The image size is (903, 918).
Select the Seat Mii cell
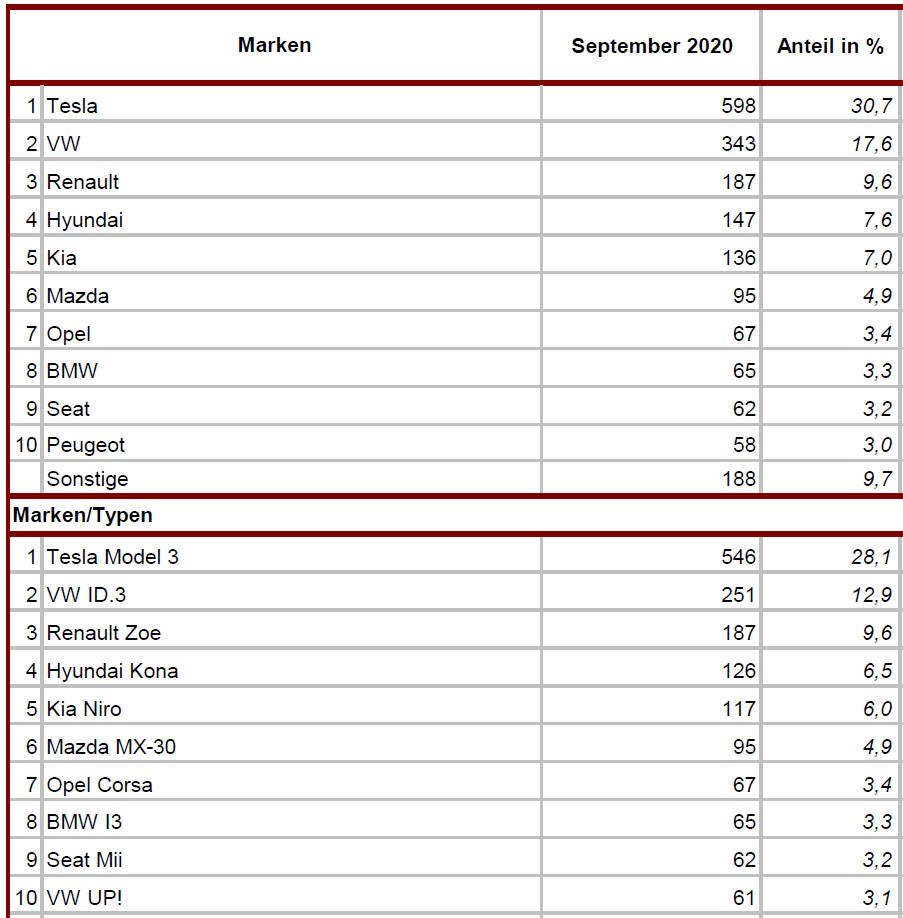tap(85, 860)
